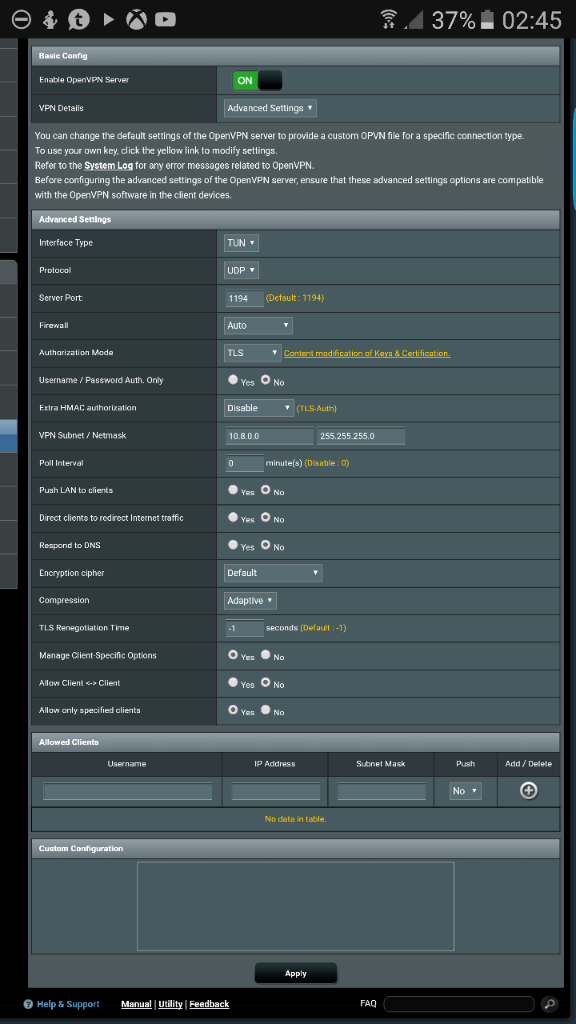Open the Help & Support link
Viewport: 576px width, 1024px height.
point(68,1004)
